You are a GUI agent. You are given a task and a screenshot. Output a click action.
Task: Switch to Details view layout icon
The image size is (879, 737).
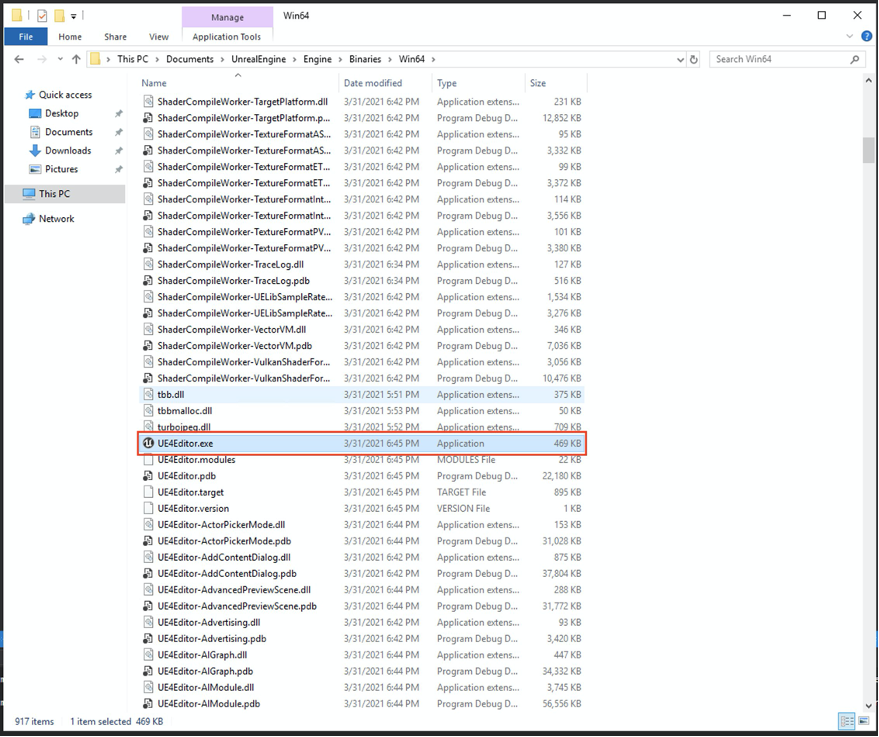point(846,721)
